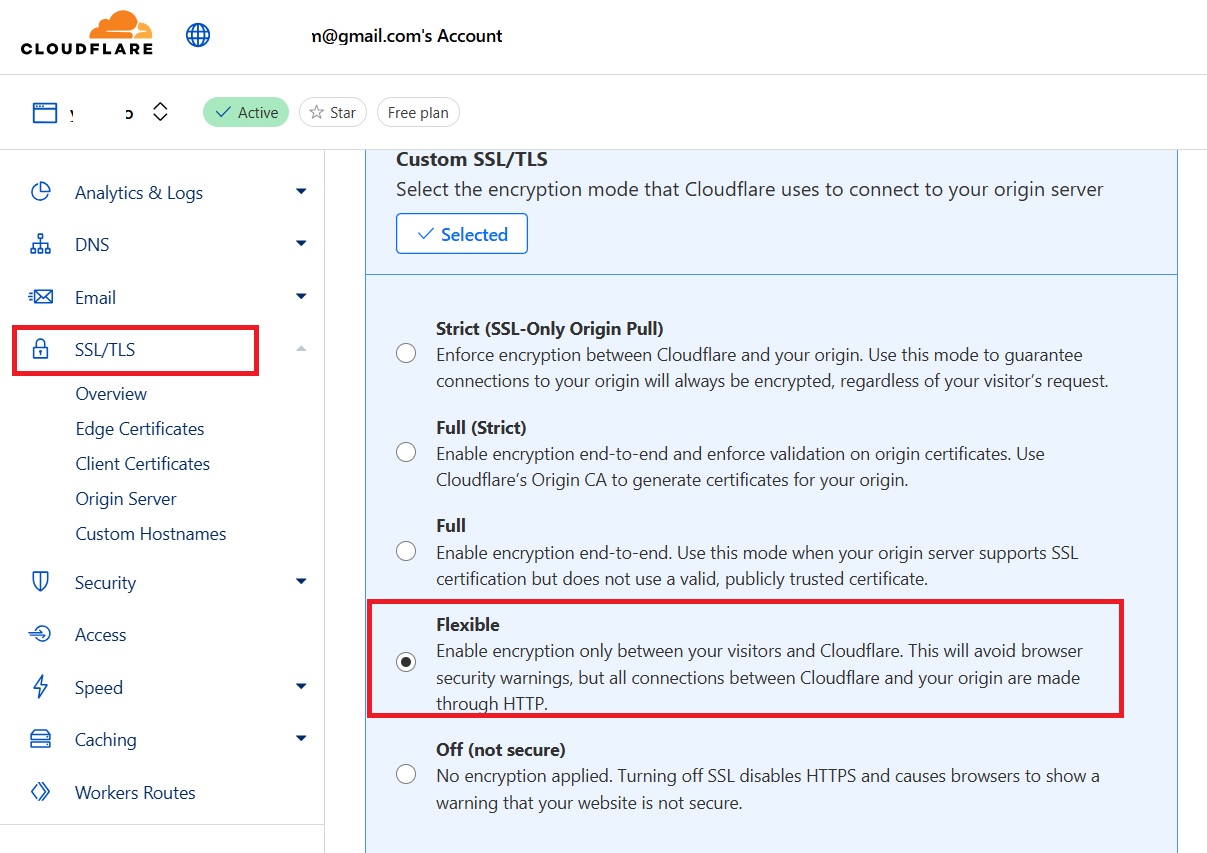Select the Flexible radio button
The width and height of the screenshot is (1207, 853).
coord(406,662)
